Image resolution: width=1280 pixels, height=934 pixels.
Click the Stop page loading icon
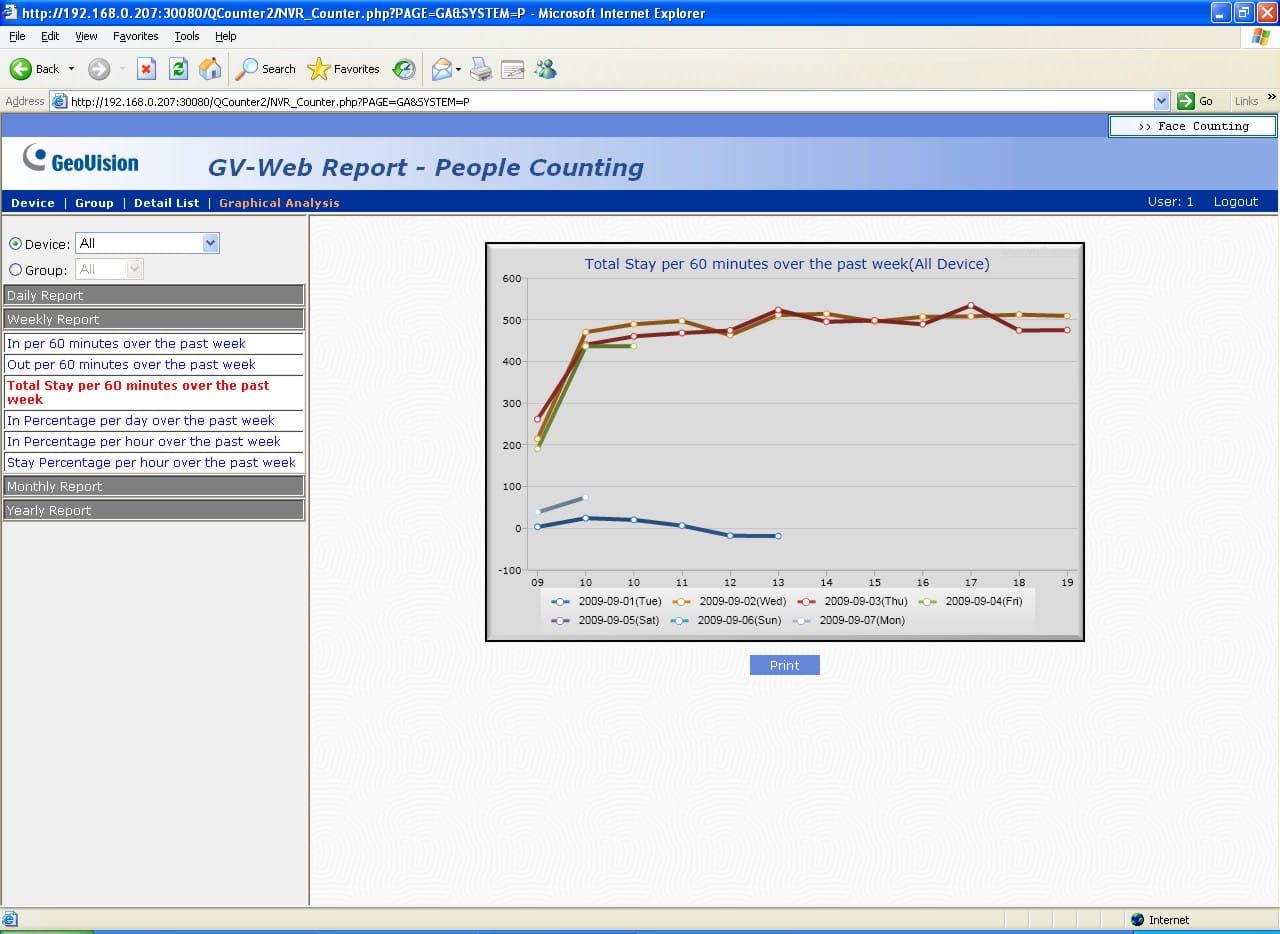(x=146, y=69)
